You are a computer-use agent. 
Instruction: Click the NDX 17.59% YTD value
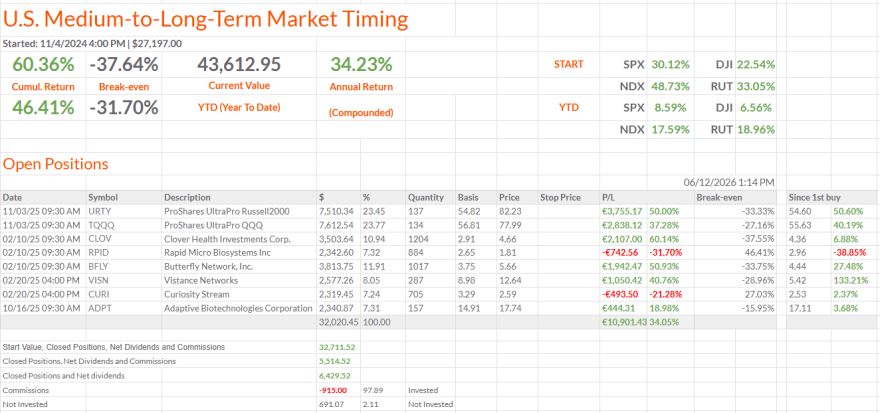tap(670, 130)
